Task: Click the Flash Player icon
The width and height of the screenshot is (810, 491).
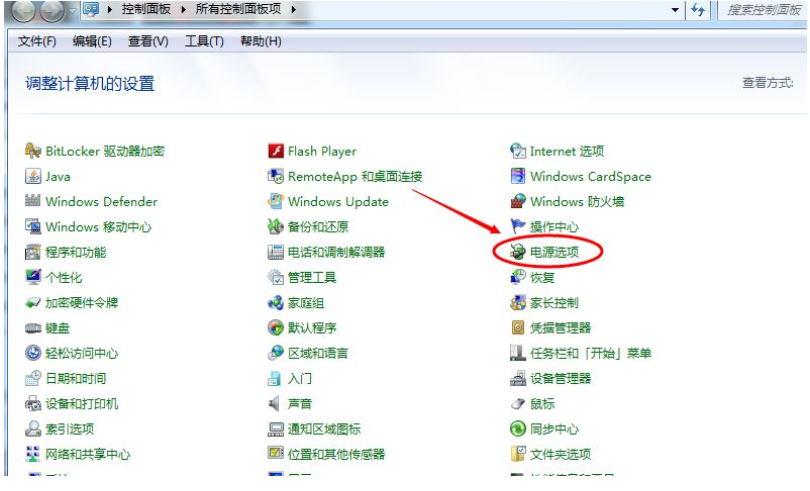Action: pos(276,152)
